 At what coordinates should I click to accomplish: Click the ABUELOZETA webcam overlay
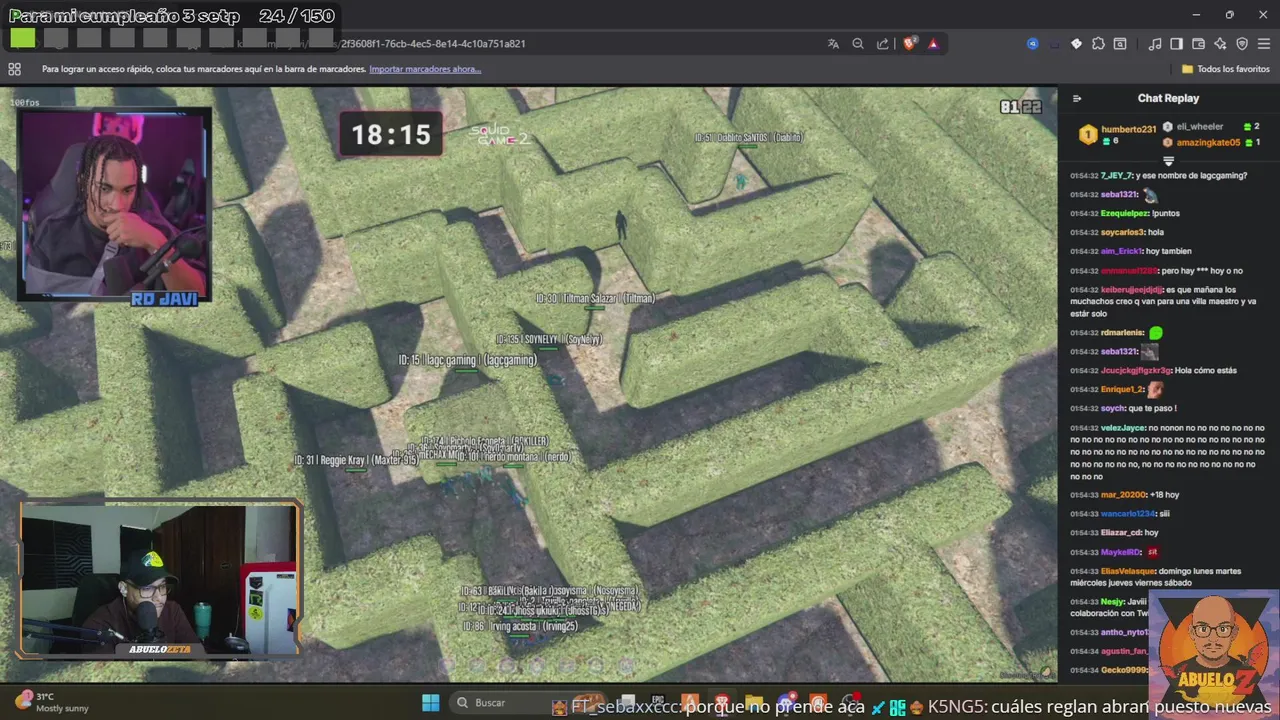160,579
